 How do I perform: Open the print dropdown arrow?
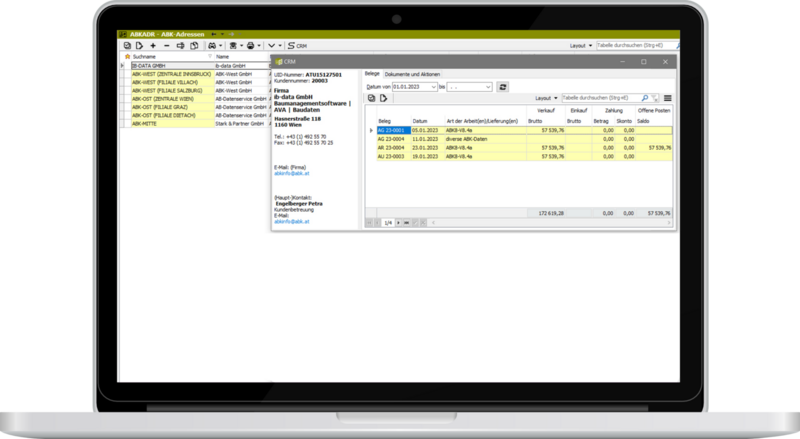(259, 46)
